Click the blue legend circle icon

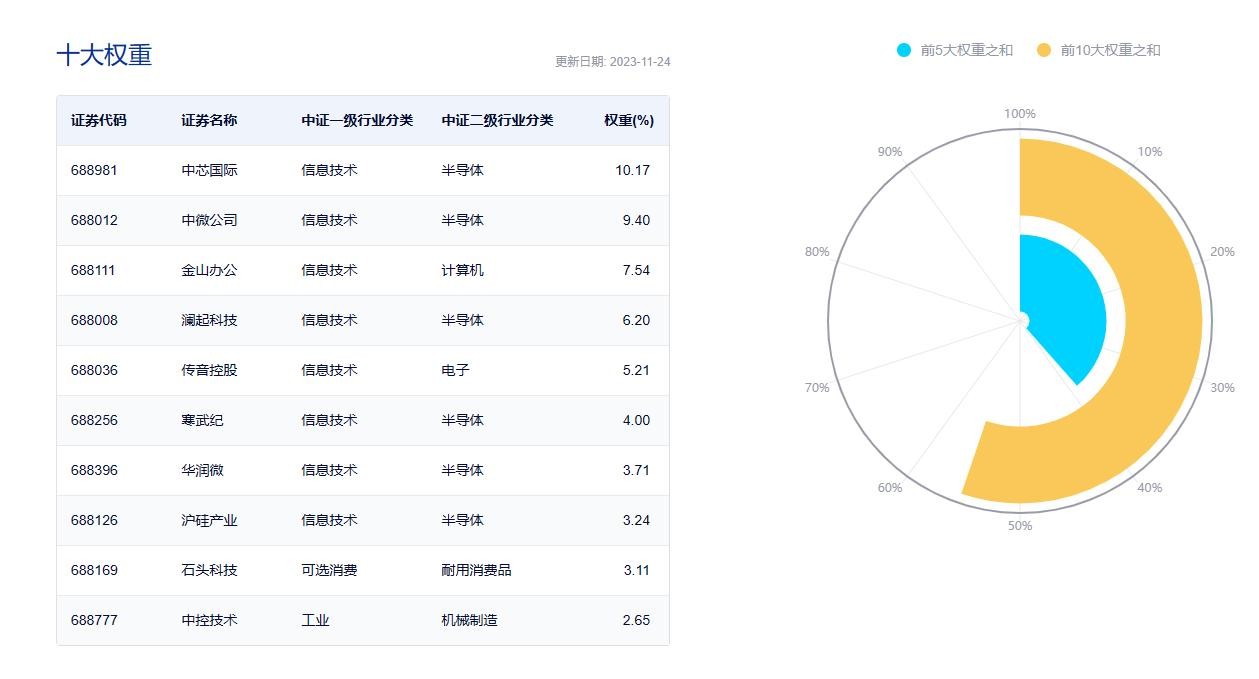tap(904, 50)
